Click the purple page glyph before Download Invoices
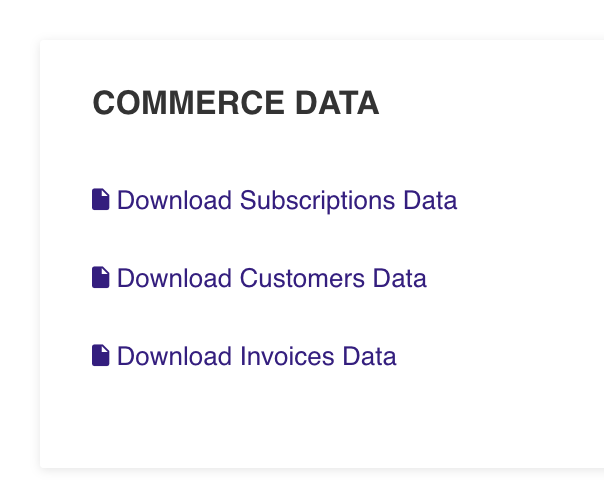The width and height of the screenshot is (604, 502). click(101, 355)
